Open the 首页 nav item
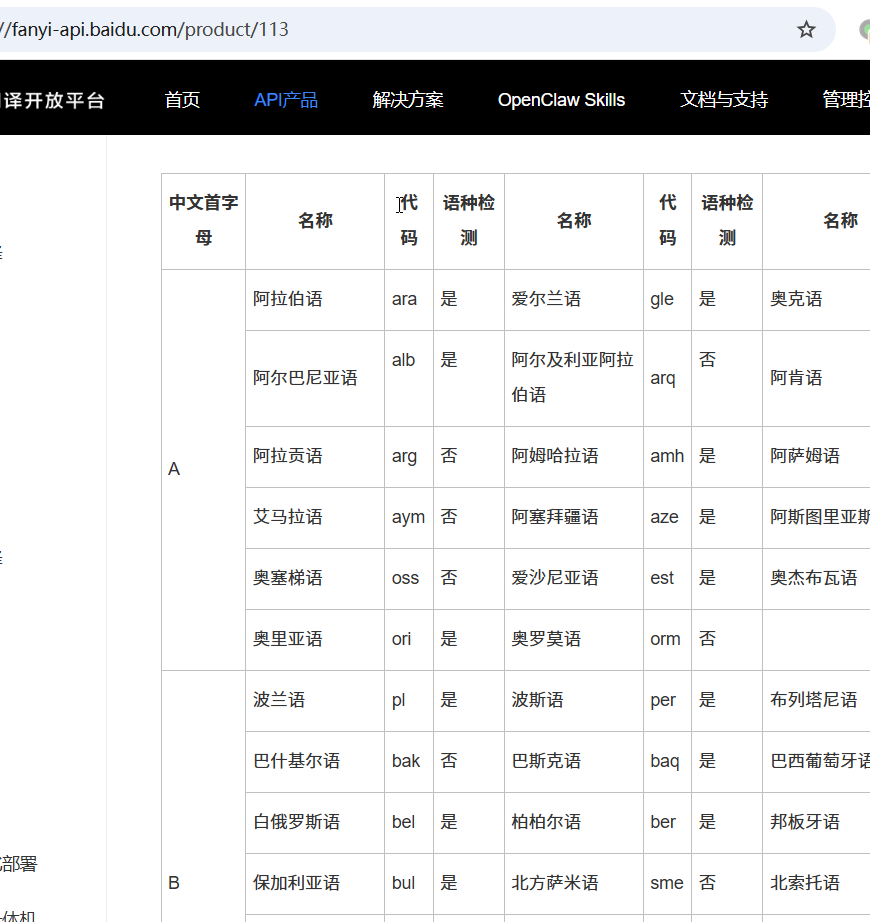This screenshot has width=870, height=922. (182, 100)
